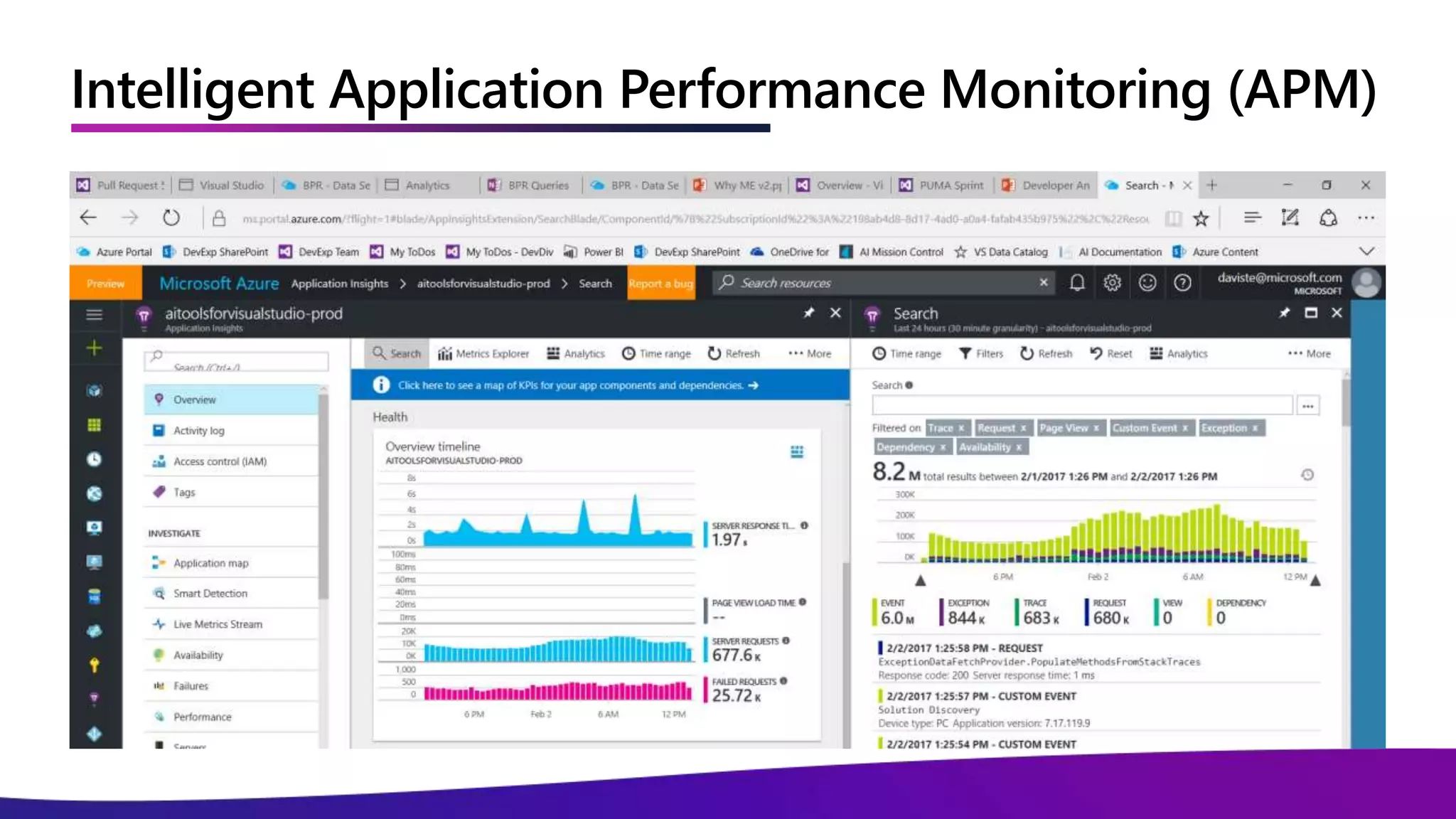
Task: Expand Application Insights breadcrumb chevron
Action: tap(402, 284)
